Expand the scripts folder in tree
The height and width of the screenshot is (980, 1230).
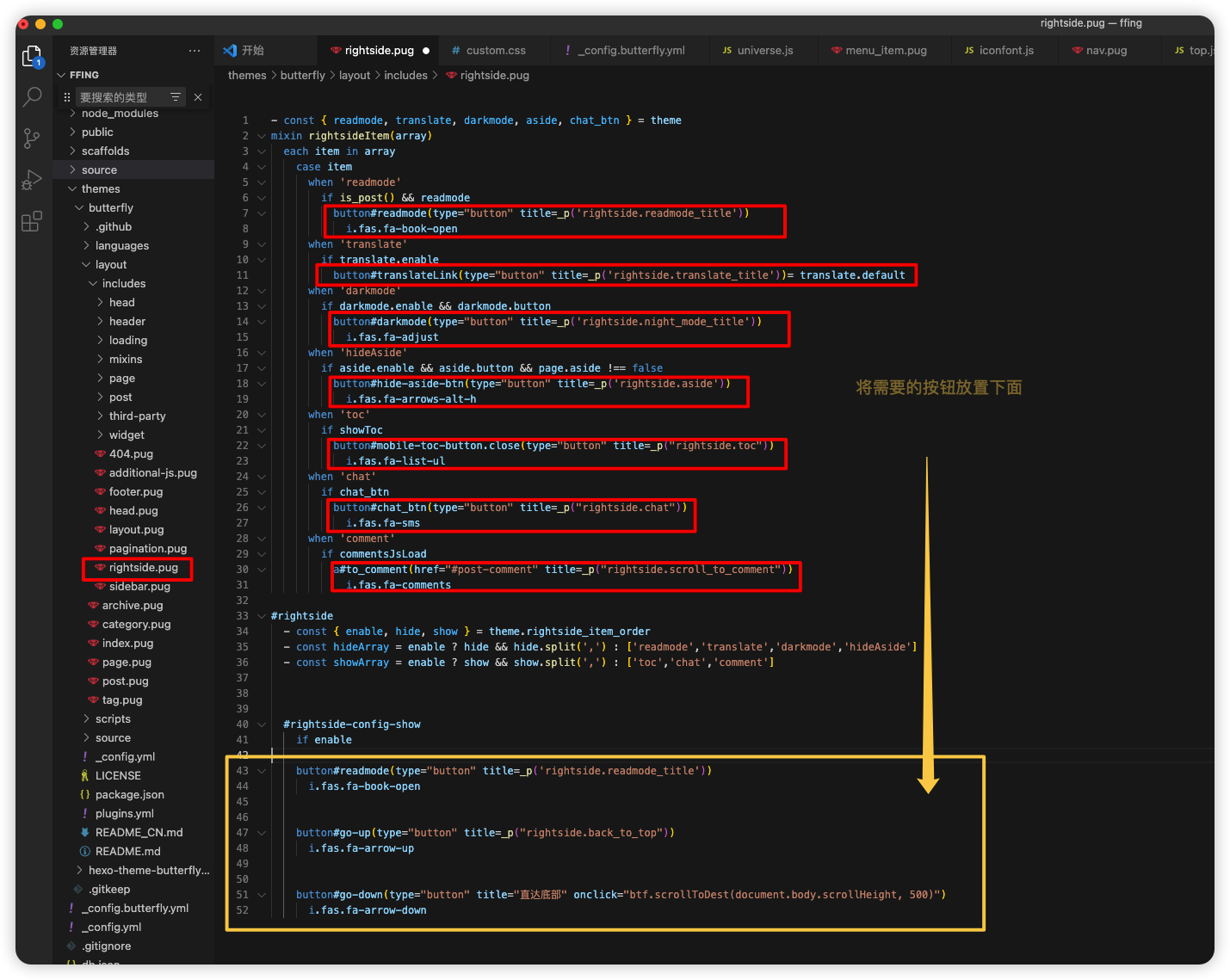click(113, 719)
